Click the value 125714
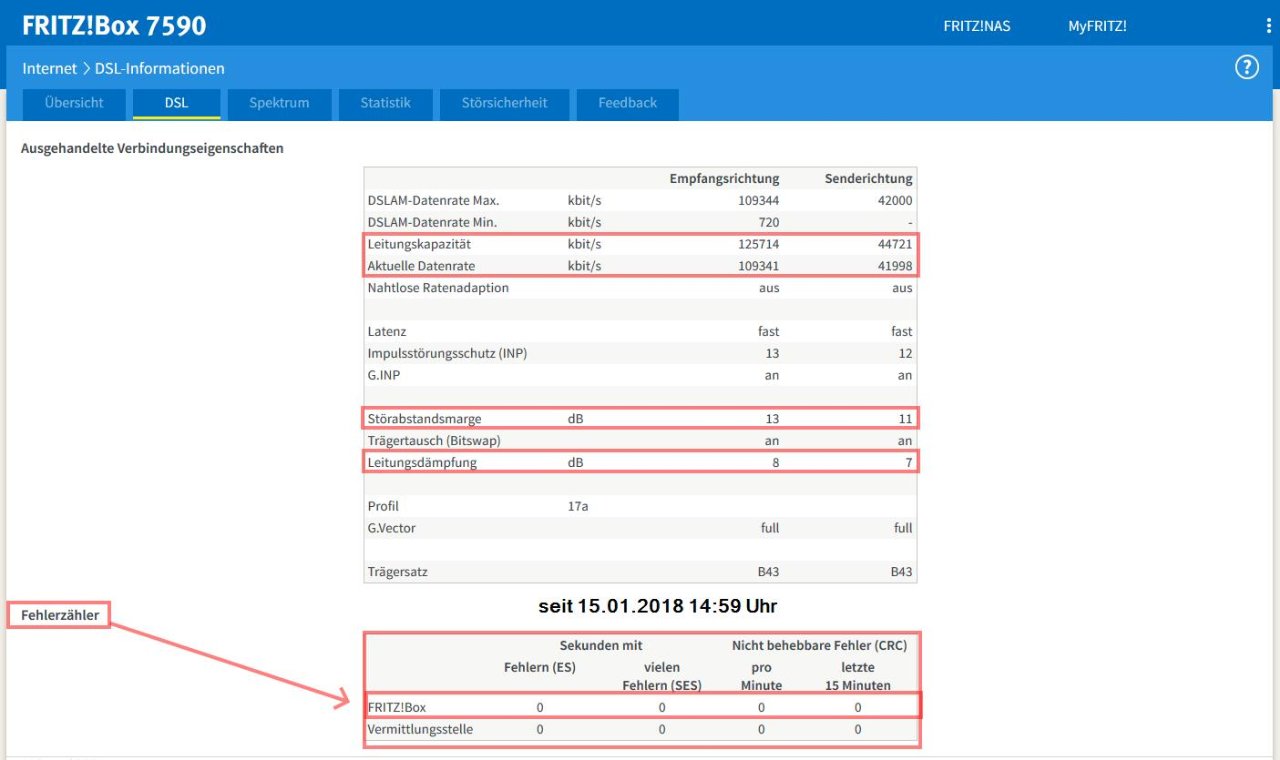Image resolution: width=1280 pixels, height=760 pixels. pos(758,244)
